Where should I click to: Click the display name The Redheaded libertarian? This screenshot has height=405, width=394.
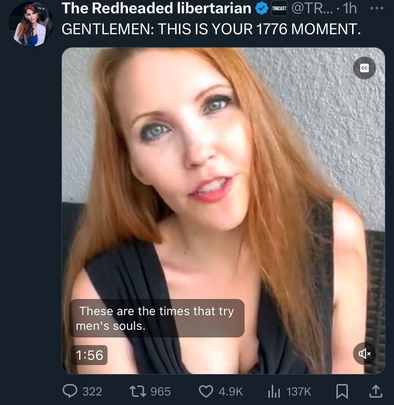pyautogui.click(x=156, y=8)
